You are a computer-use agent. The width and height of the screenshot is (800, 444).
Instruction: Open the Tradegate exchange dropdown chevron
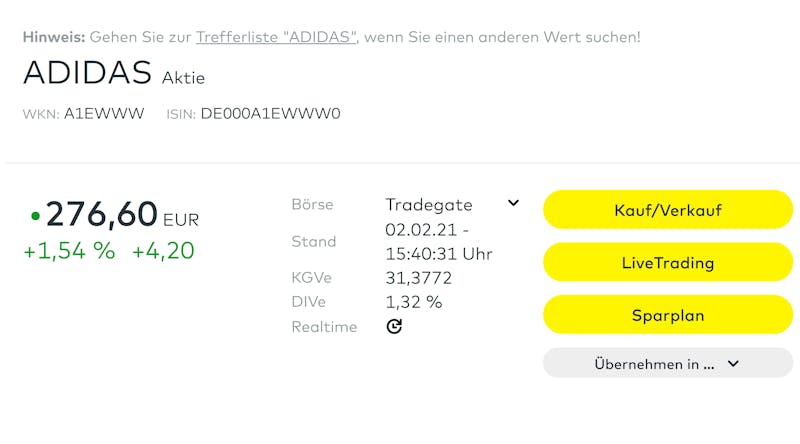513,203
